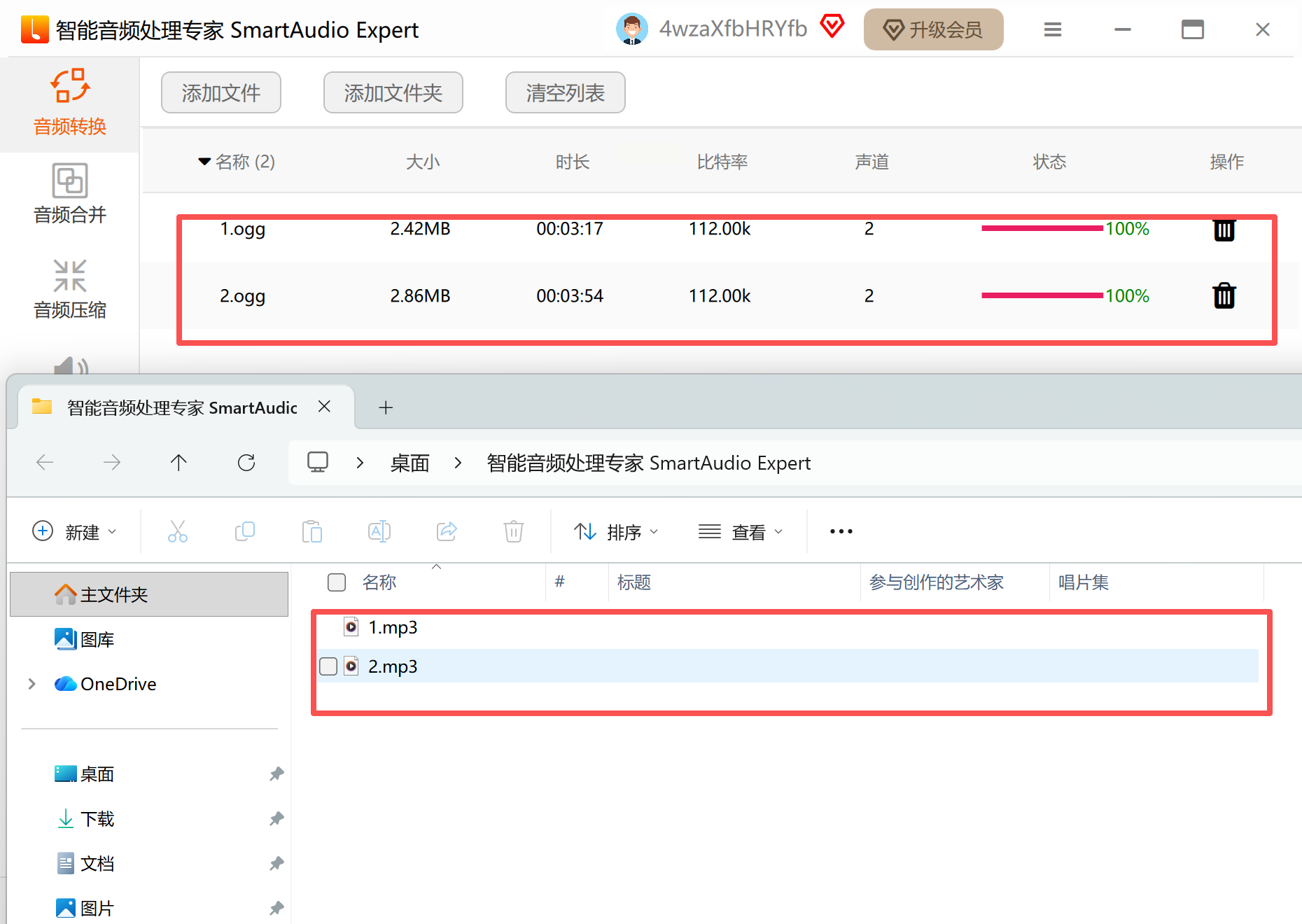Open the pinned 下载 folder

85,818
